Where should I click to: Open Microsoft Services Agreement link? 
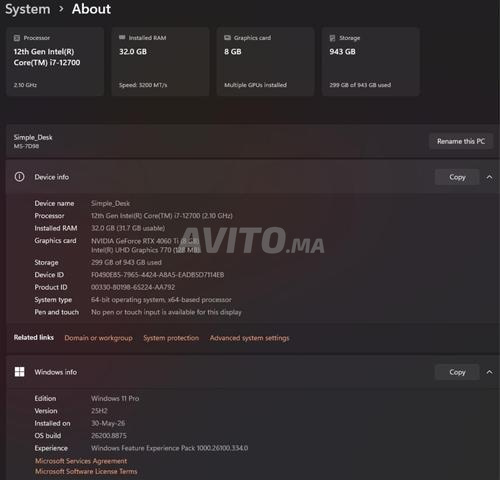click(81, 461)
